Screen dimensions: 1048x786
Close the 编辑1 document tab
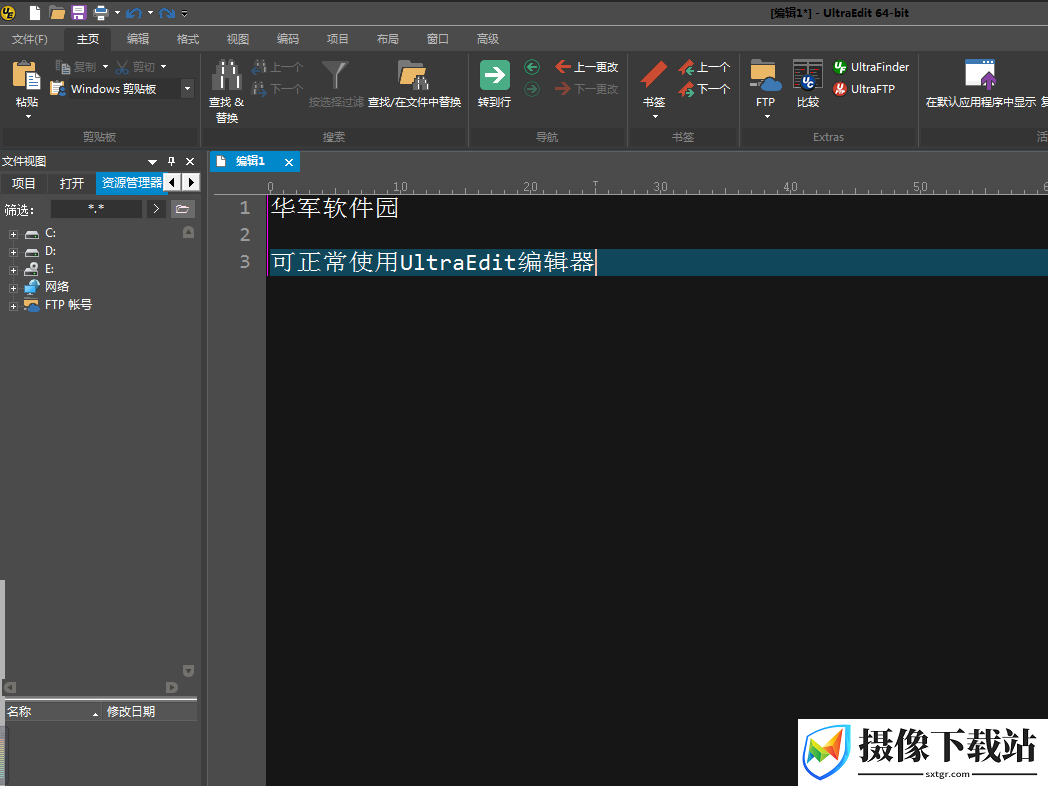pyautogui.click(x=289, y=162)
